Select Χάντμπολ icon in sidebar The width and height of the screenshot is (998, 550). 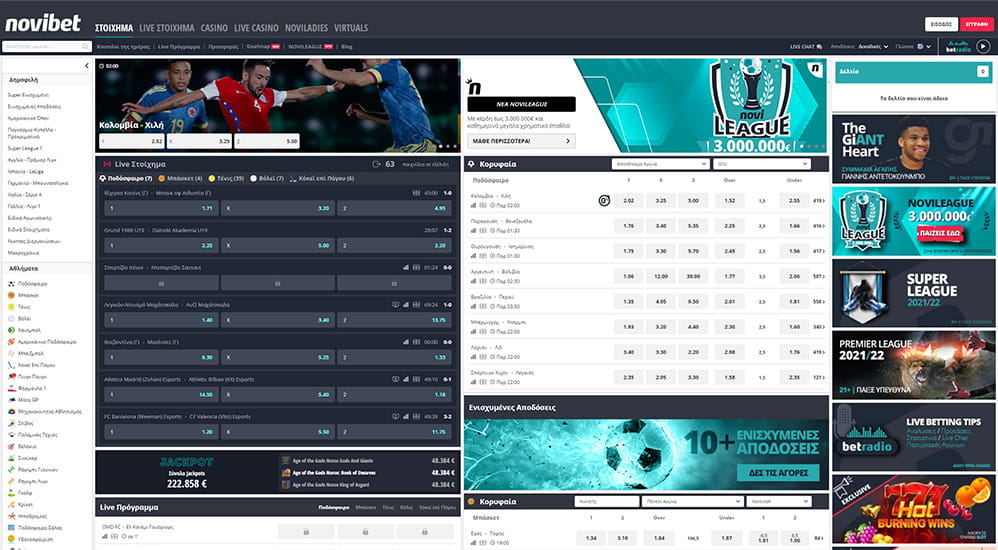(11, 330)
